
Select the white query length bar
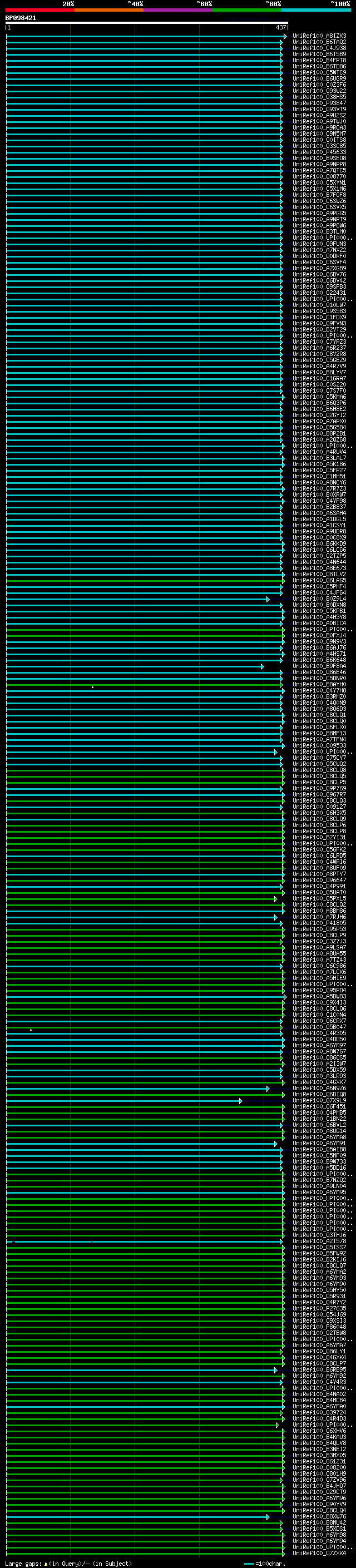[147, 23]
